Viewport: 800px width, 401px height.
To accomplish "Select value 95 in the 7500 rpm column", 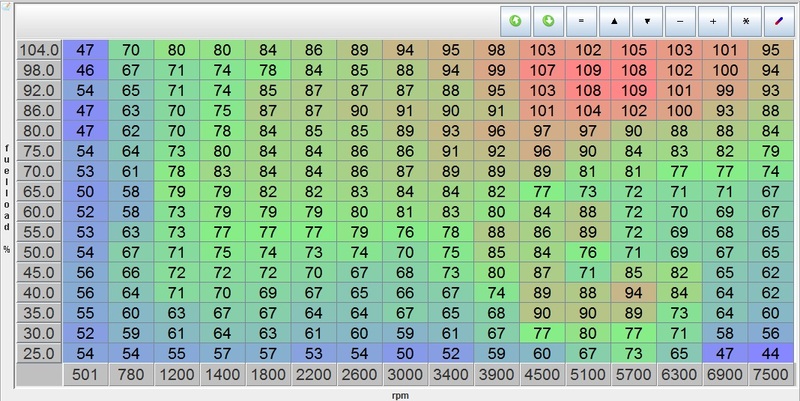I will coord(770,50).
